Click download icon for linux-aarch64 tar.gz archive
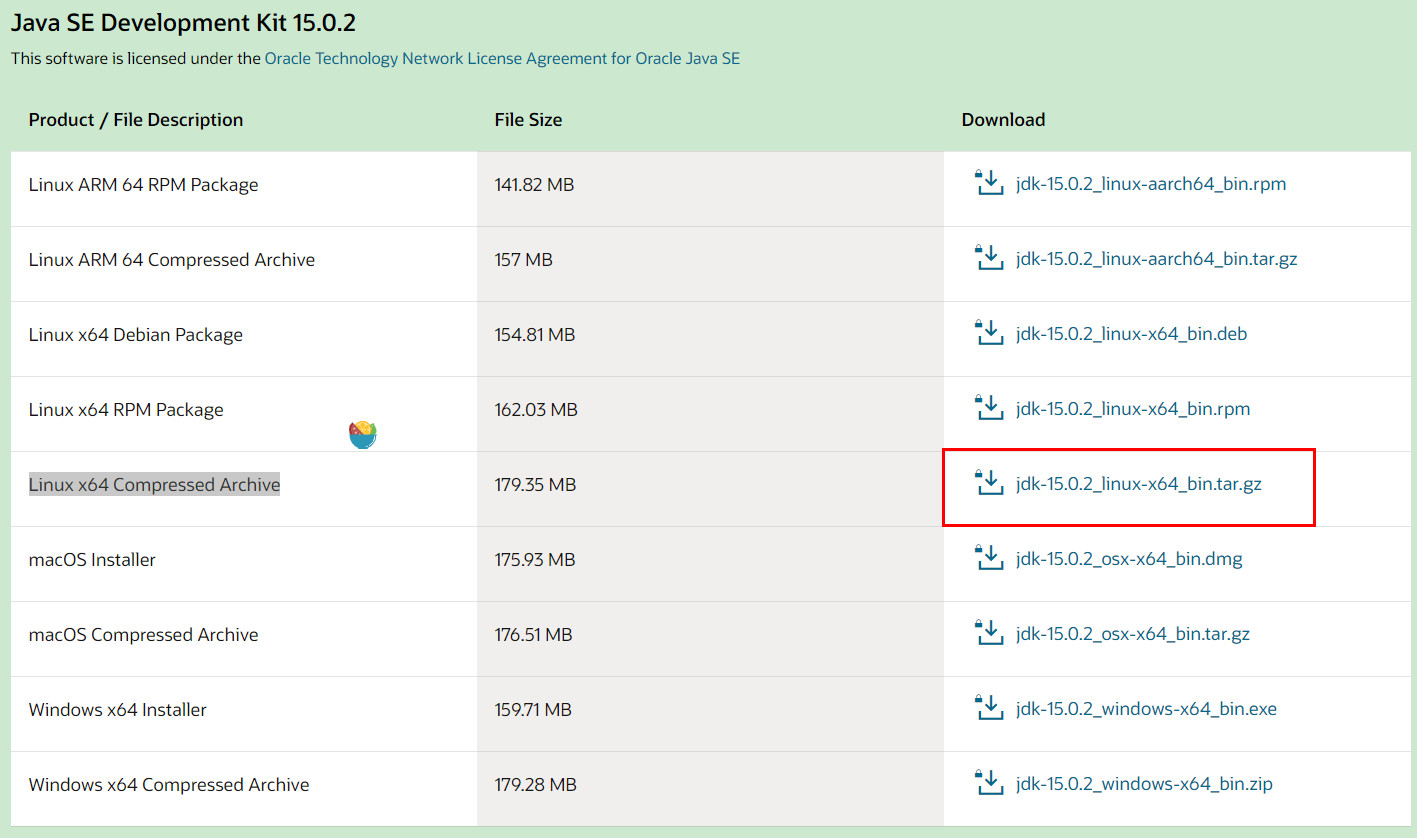The image size is (1417, 838). pos(988,258)
